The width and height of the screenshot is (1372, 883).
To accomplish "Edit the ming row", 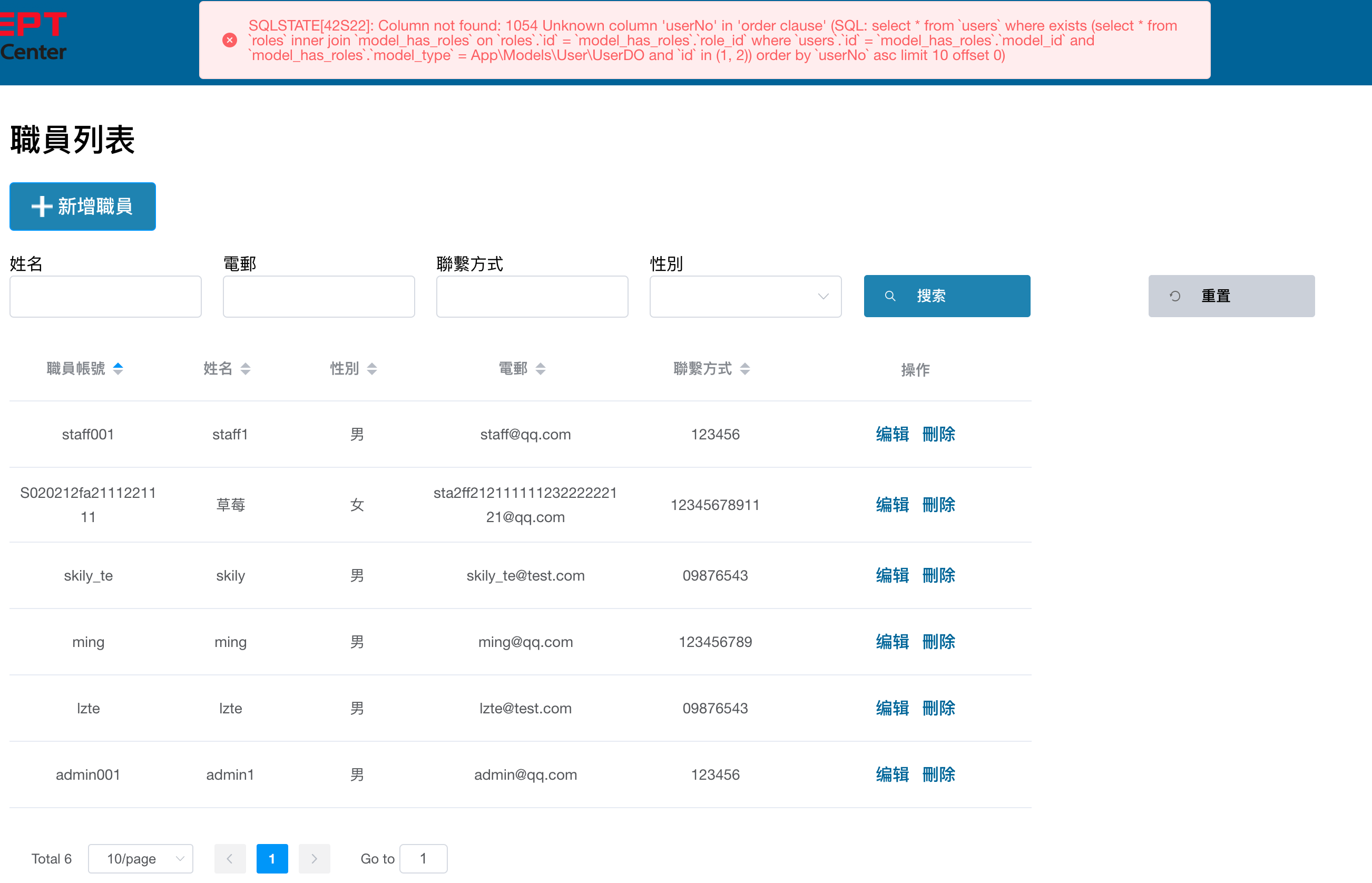I will [892, 642].
